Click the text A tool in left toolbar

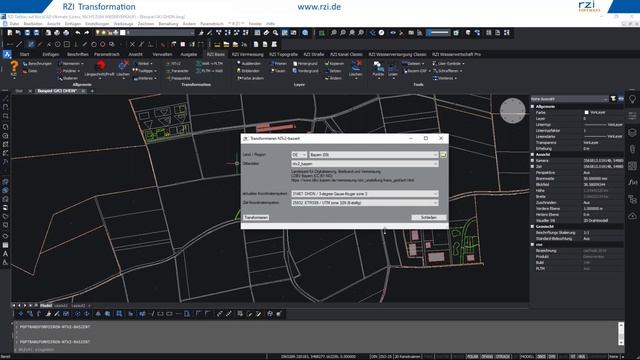tap(5, 253)
